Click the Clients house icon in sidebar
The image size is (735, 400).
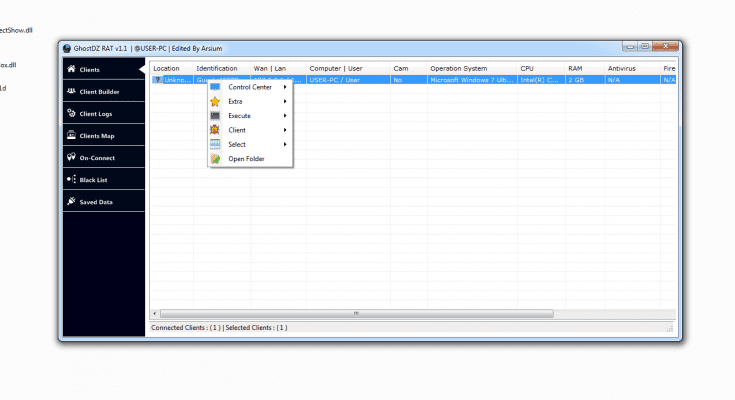[x=71, y=70]
